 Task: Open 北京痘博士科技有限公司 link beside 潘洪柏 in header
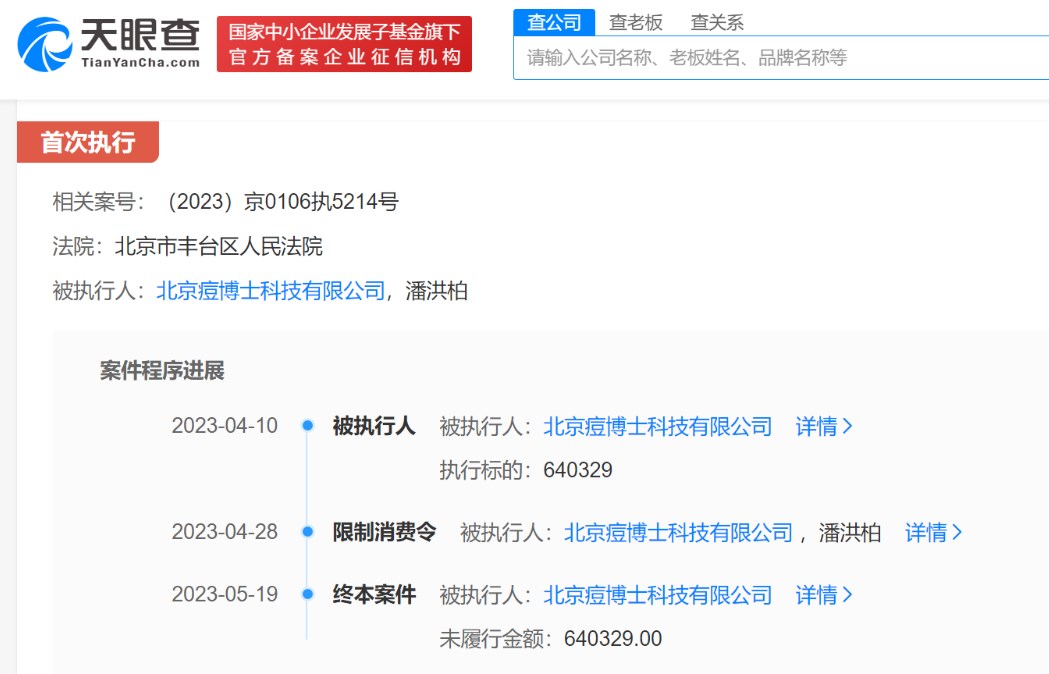click(x=271, y=291)
